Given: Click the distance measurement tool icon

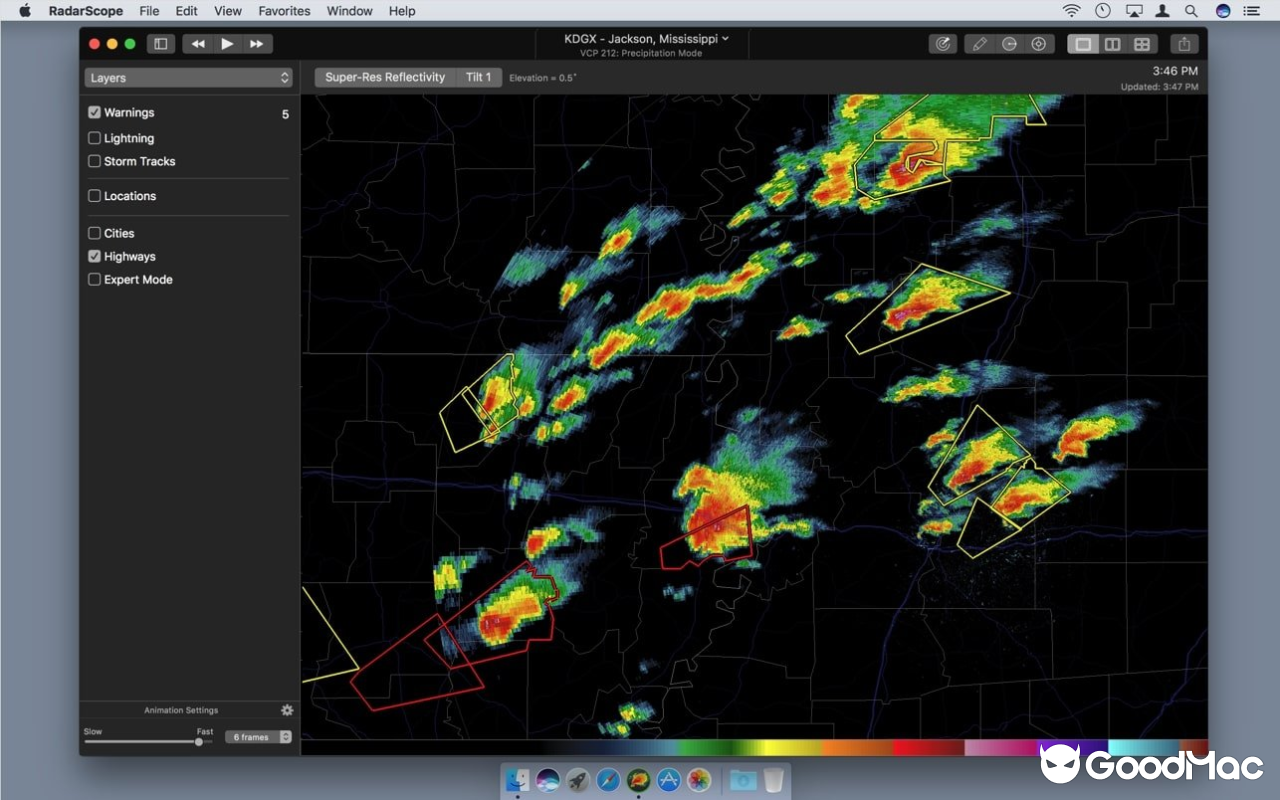Looking at the screenshot, I should pyautogui.click(x=1010, y=44).
